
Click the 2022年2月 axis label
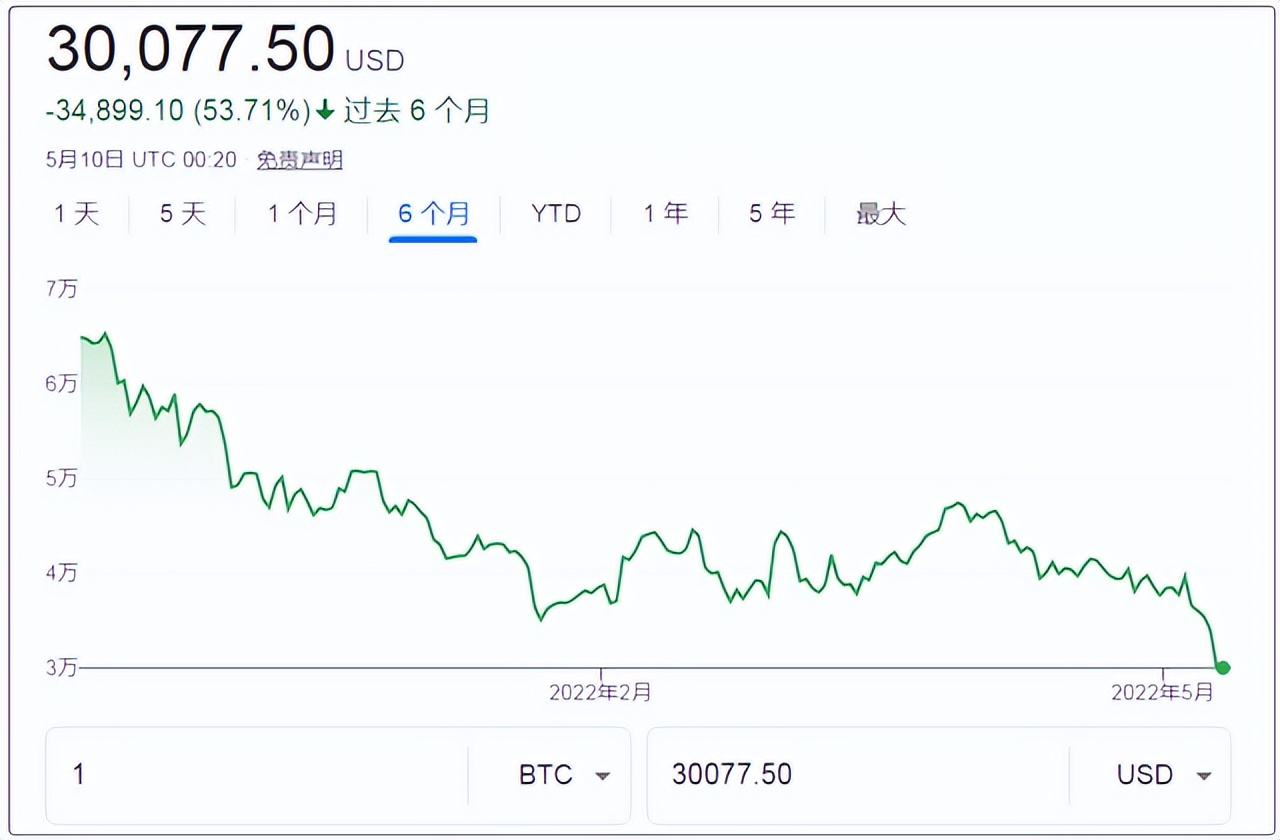point(599,691)
